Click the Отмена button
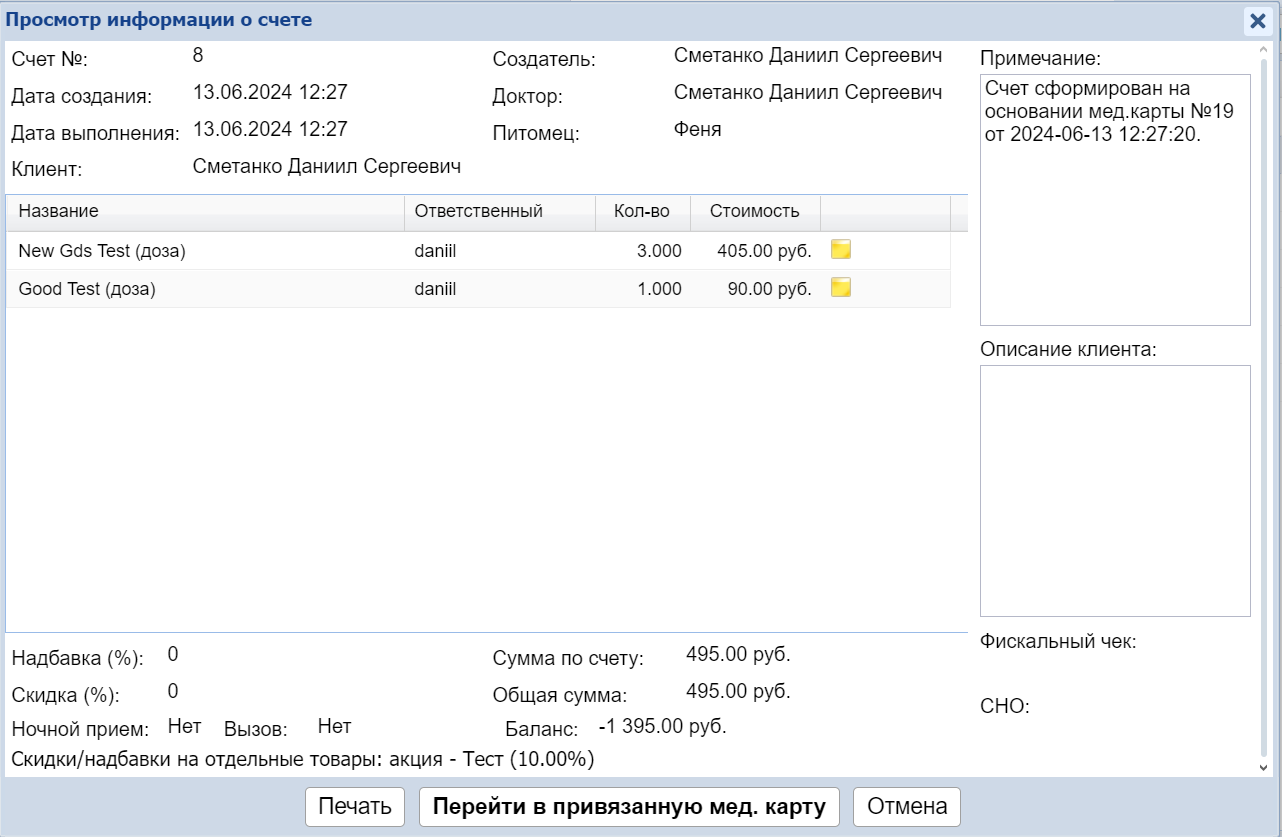 906,807
